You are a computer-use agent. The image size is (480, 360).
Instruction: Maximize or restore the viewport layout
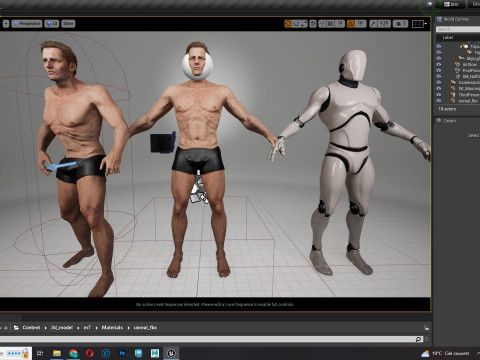coord(418,24)
